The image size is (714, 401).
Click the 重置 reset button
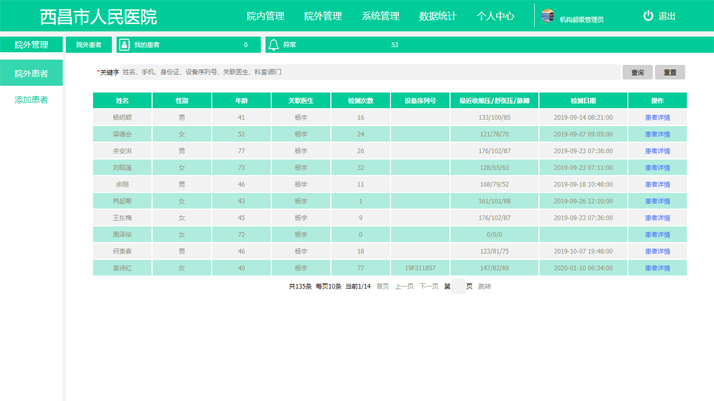(670, 72)
